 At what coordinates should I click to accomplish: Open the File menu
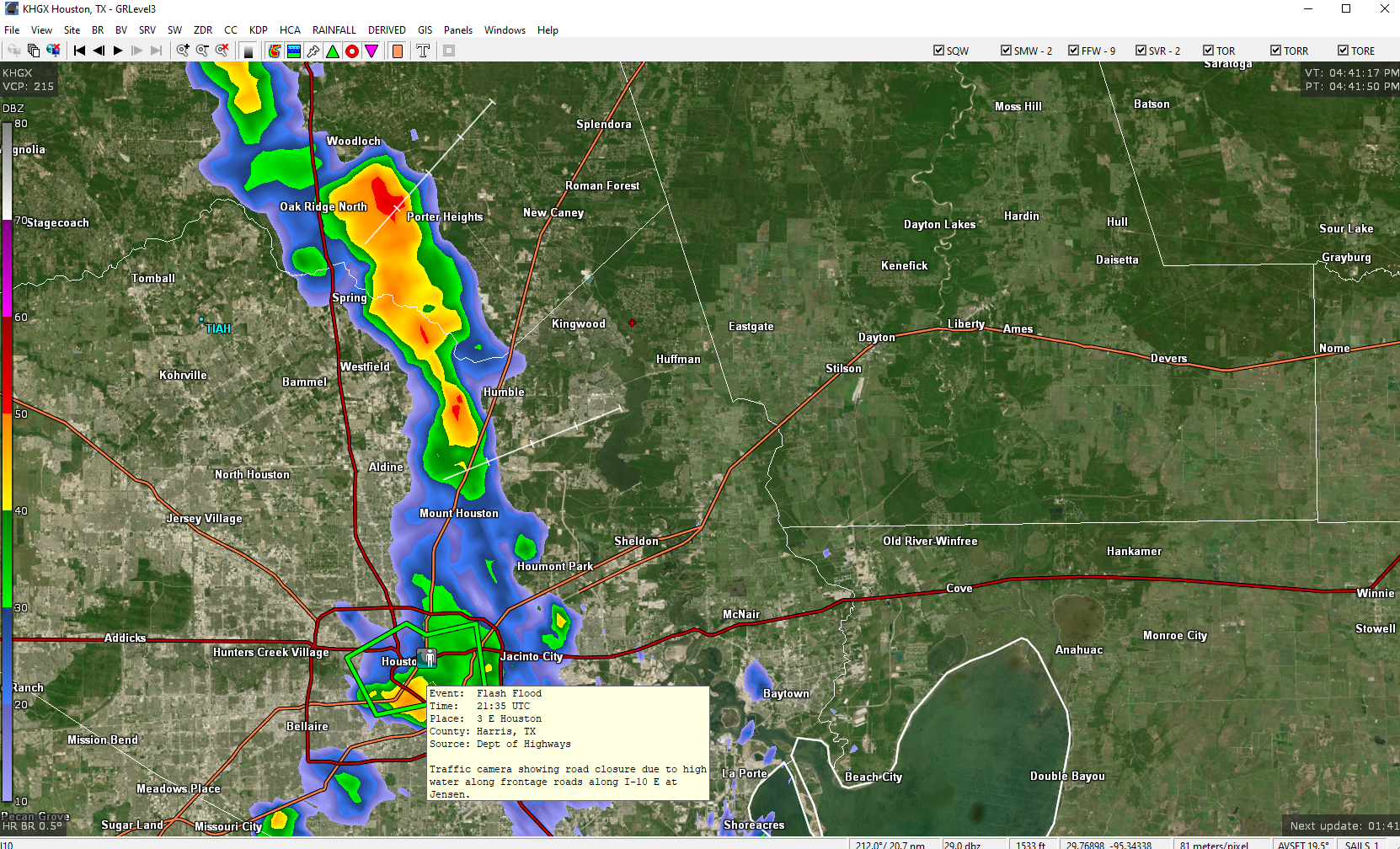[12, 30]
